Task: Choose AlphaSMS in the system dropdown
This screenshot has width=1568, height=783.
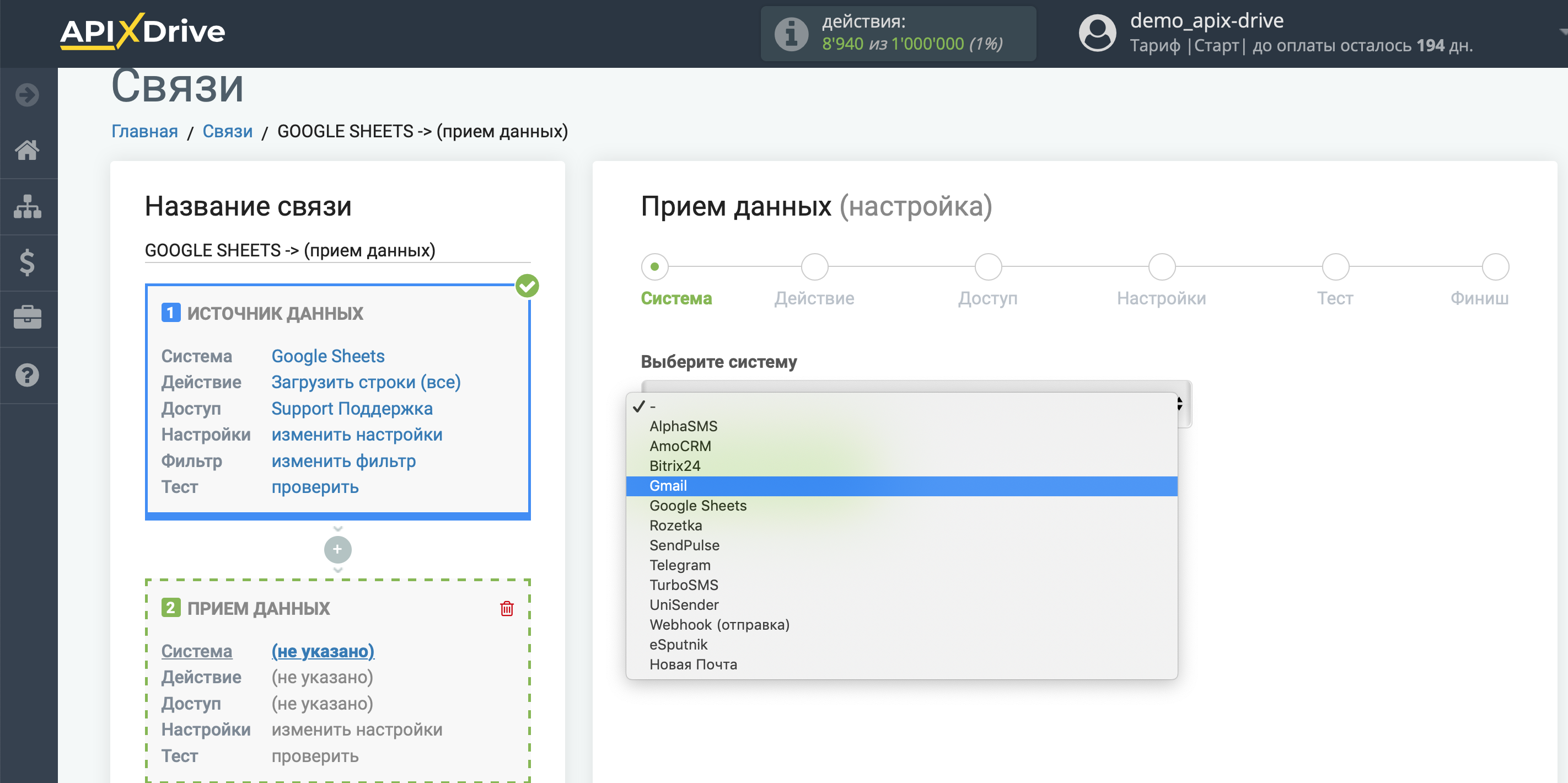Action: [x=901, y=426]
